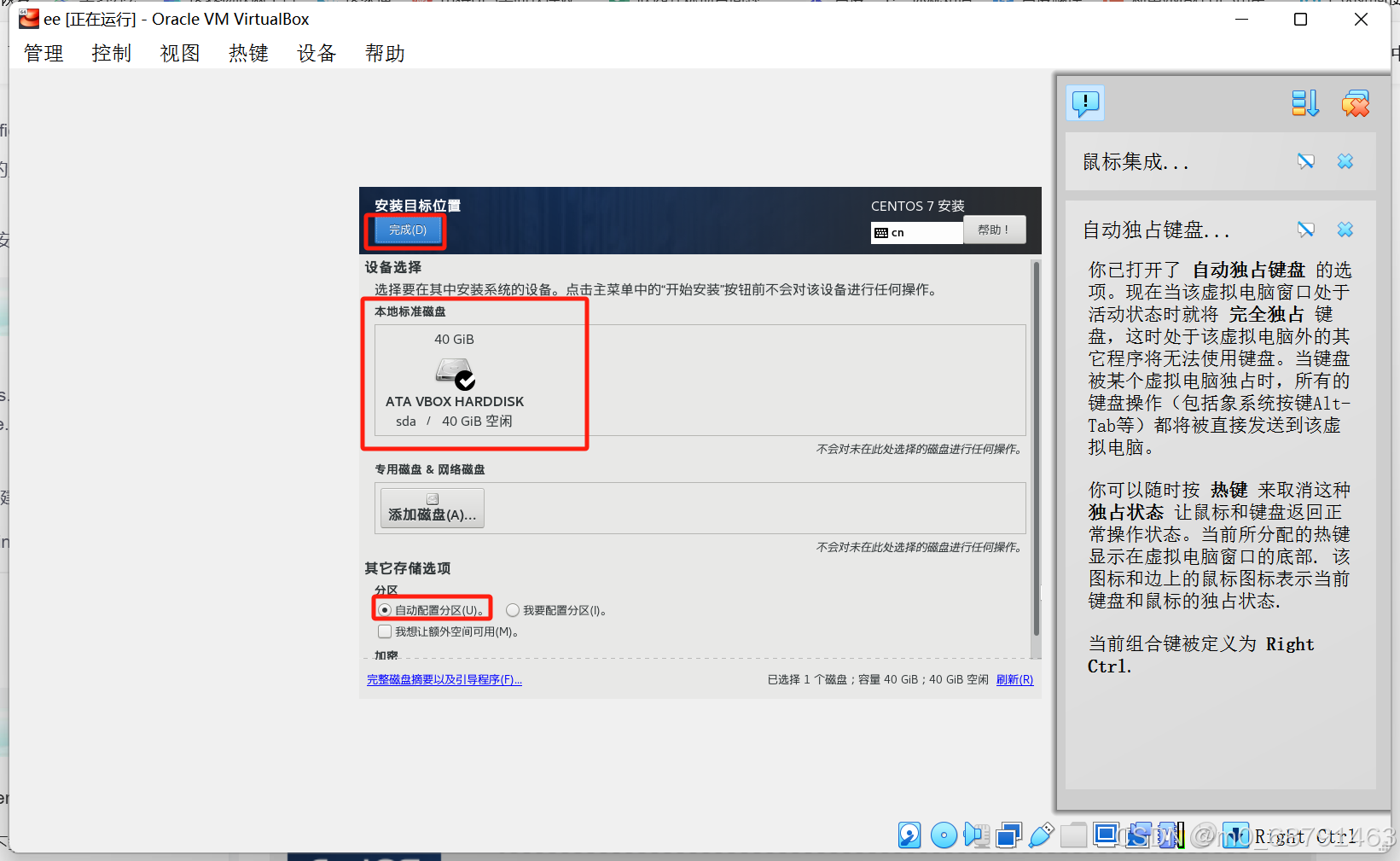Click the 设备选择 section heading
Screen dimensions: 1400x861
[393, 267]
